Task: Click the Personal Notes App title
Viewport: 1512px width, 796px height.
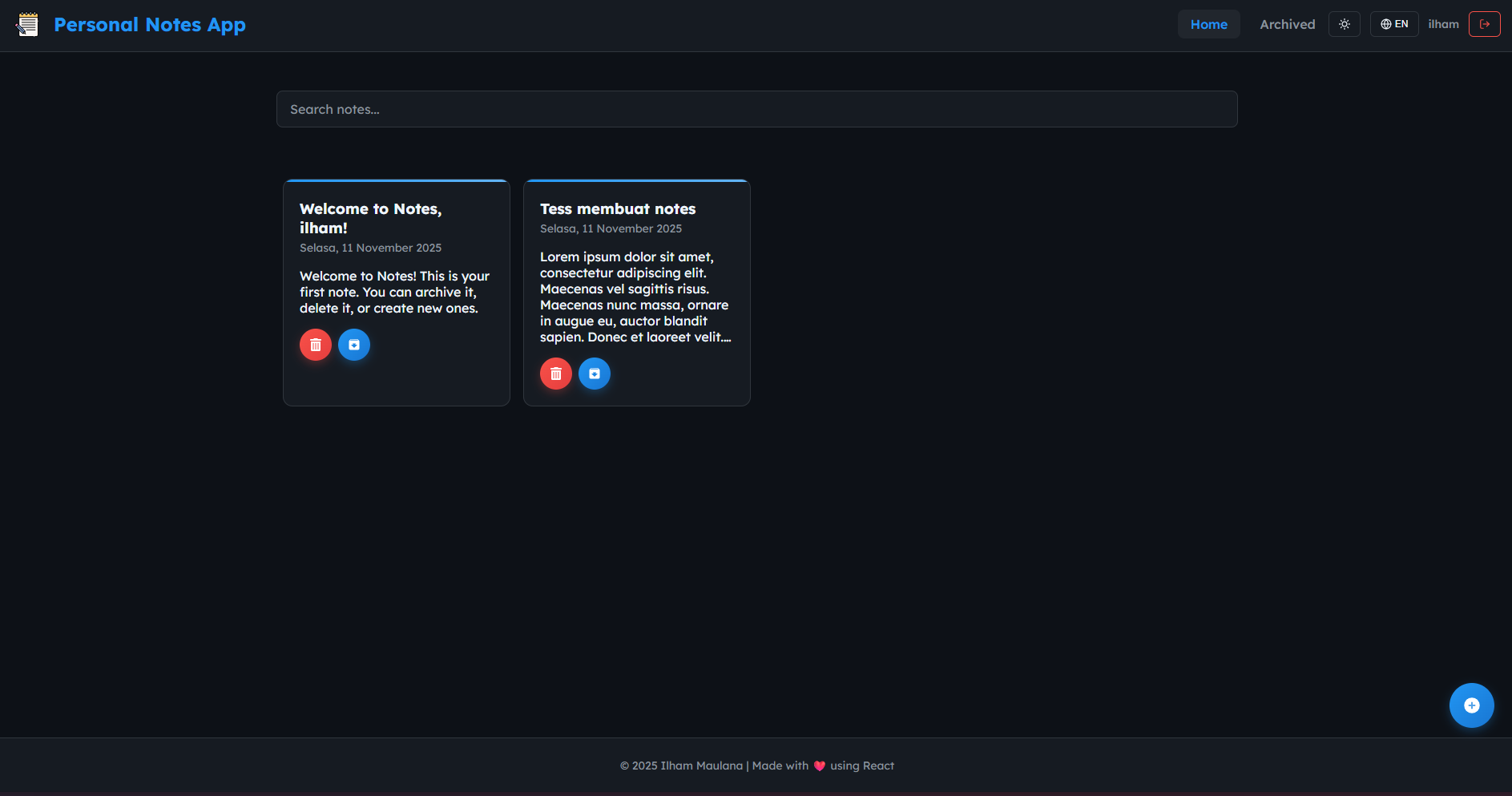Action: pyautogui.click(x=150, y=25)
